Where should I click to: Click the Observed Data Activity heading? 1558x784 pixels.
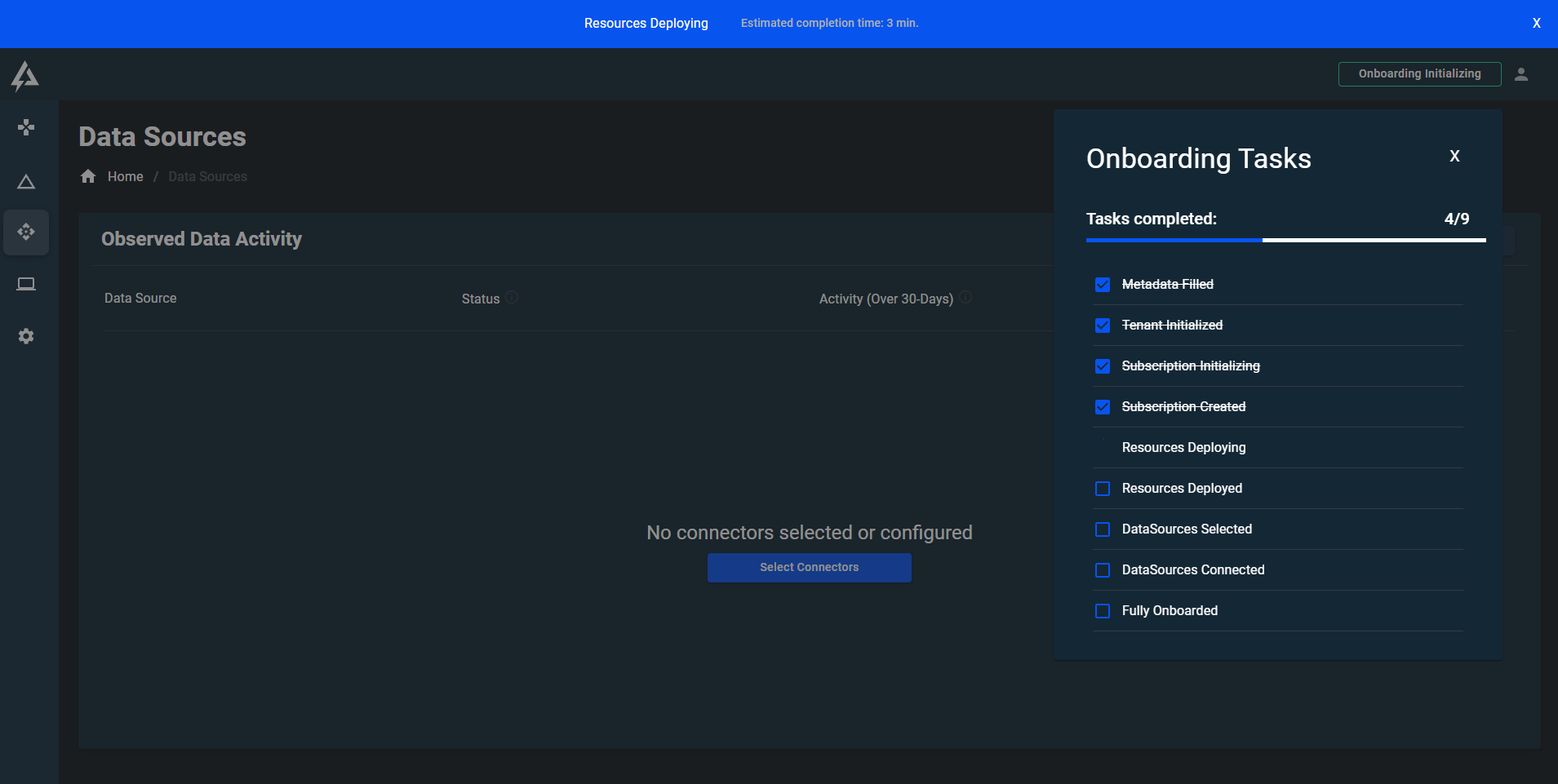pyautogui.click(x=202, y=238)
